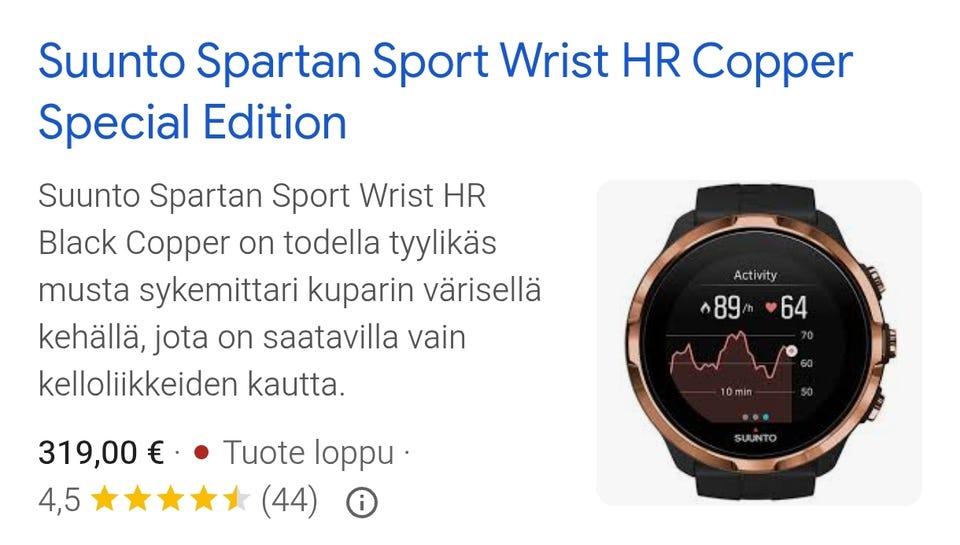Open the Suunto Spartan Sport Wrist HR Copper title link
Image resolution: width=960 pixels, height=545 pixels.
445,92
